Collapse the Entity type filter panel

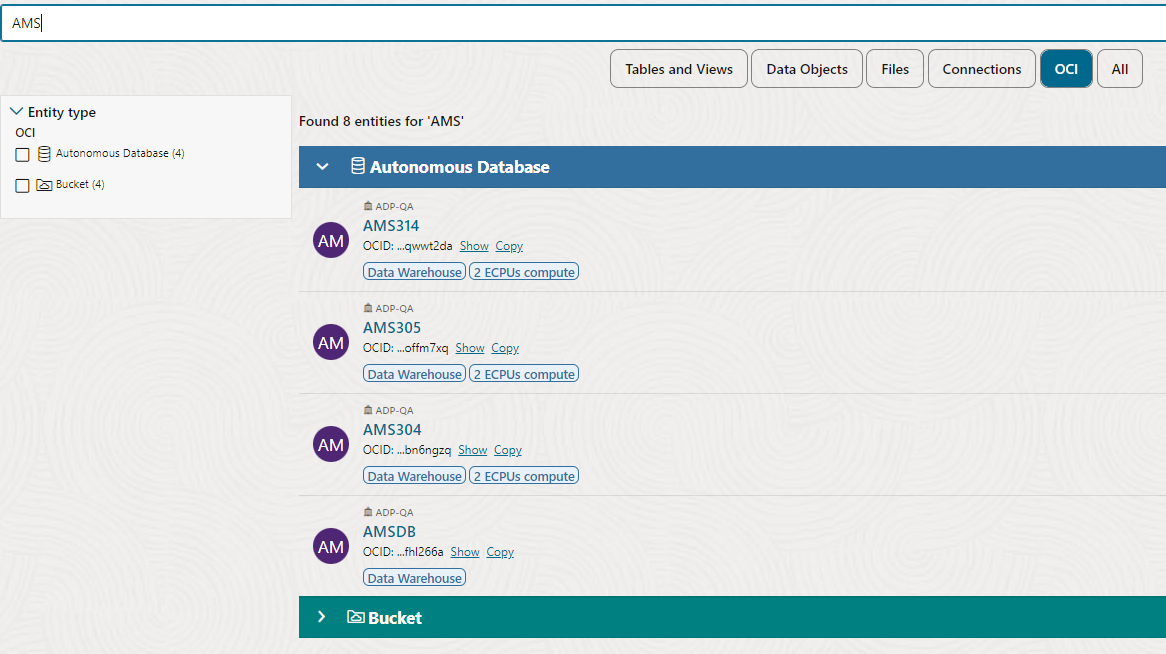16,111
